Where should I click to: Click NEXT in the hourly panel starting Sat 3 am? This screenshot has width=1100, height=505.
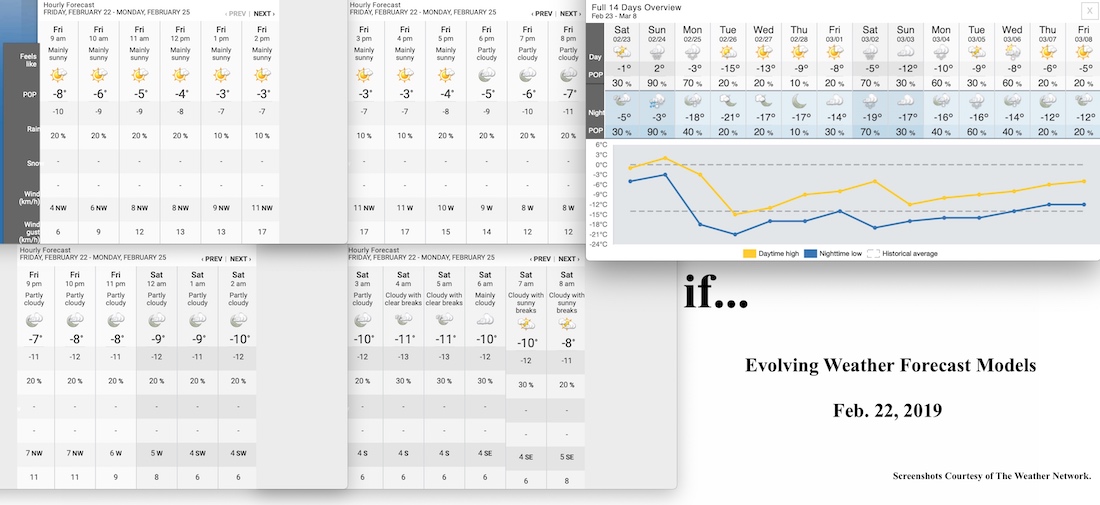569,259
